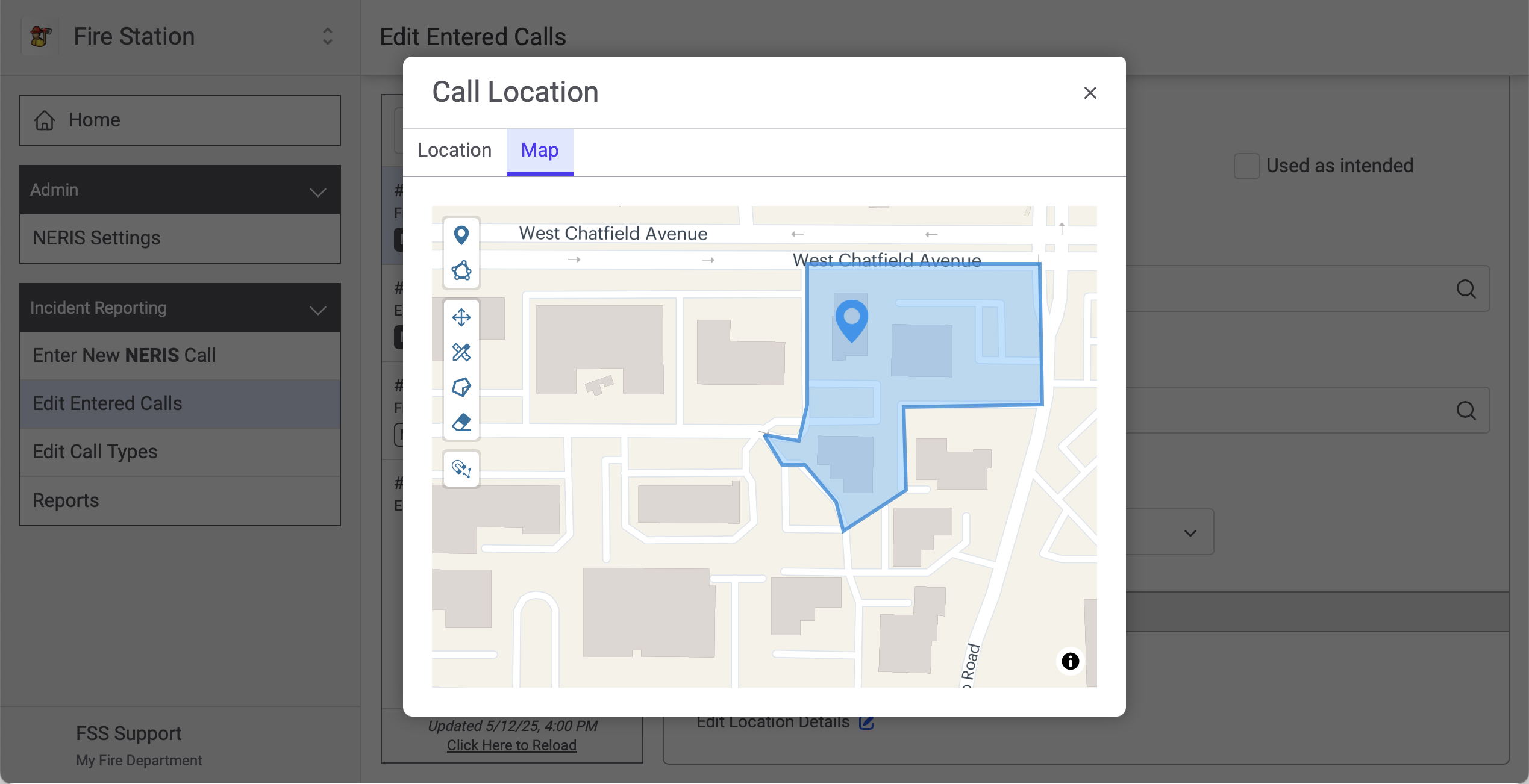Select the cut polygon tool
Viewport: 1529px width, 784px height.
pyautogui.click(x=461, y=387)
